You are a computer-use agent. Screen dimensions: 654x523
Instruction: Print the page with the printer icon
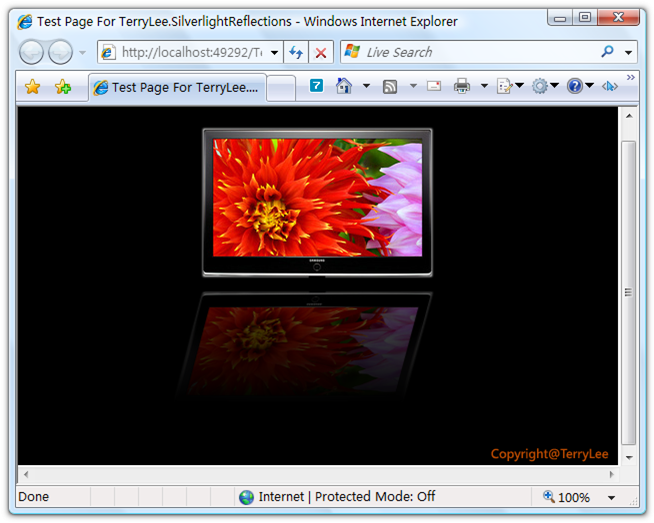coord(462,86)
